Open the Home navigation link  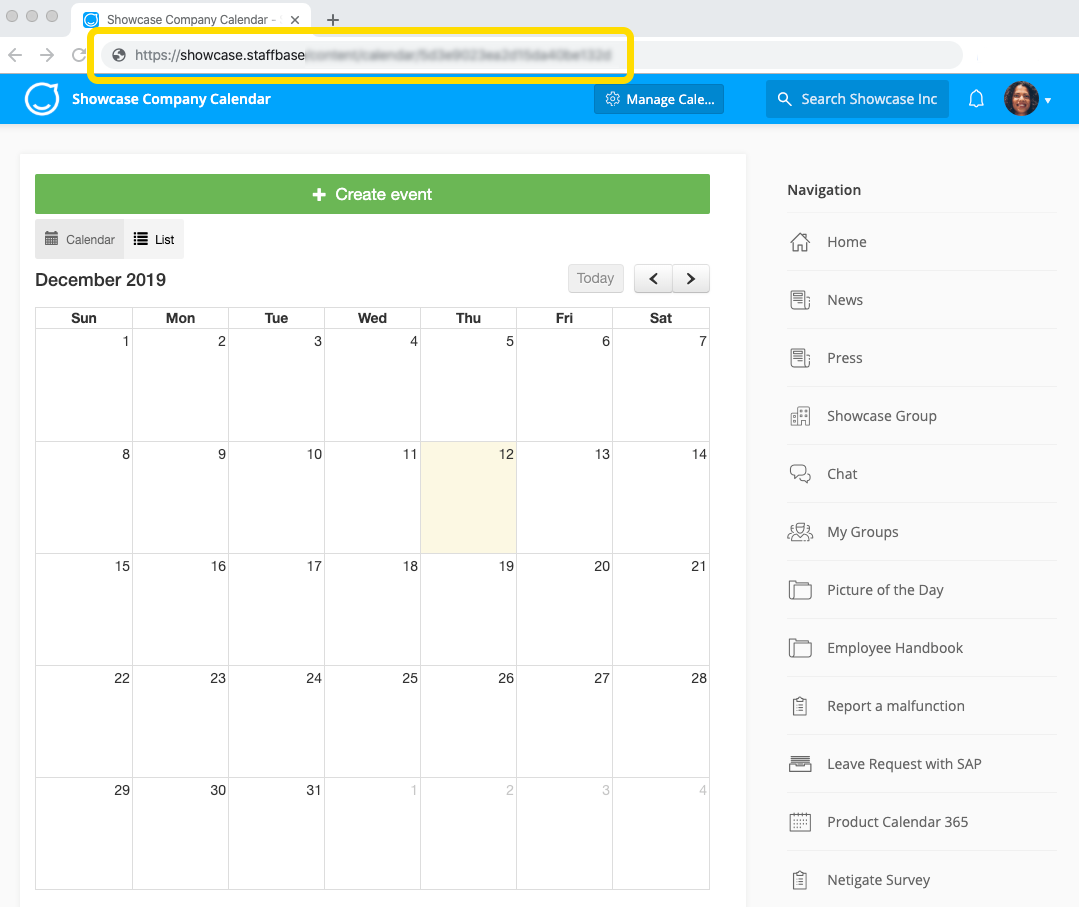click(847, 242)
